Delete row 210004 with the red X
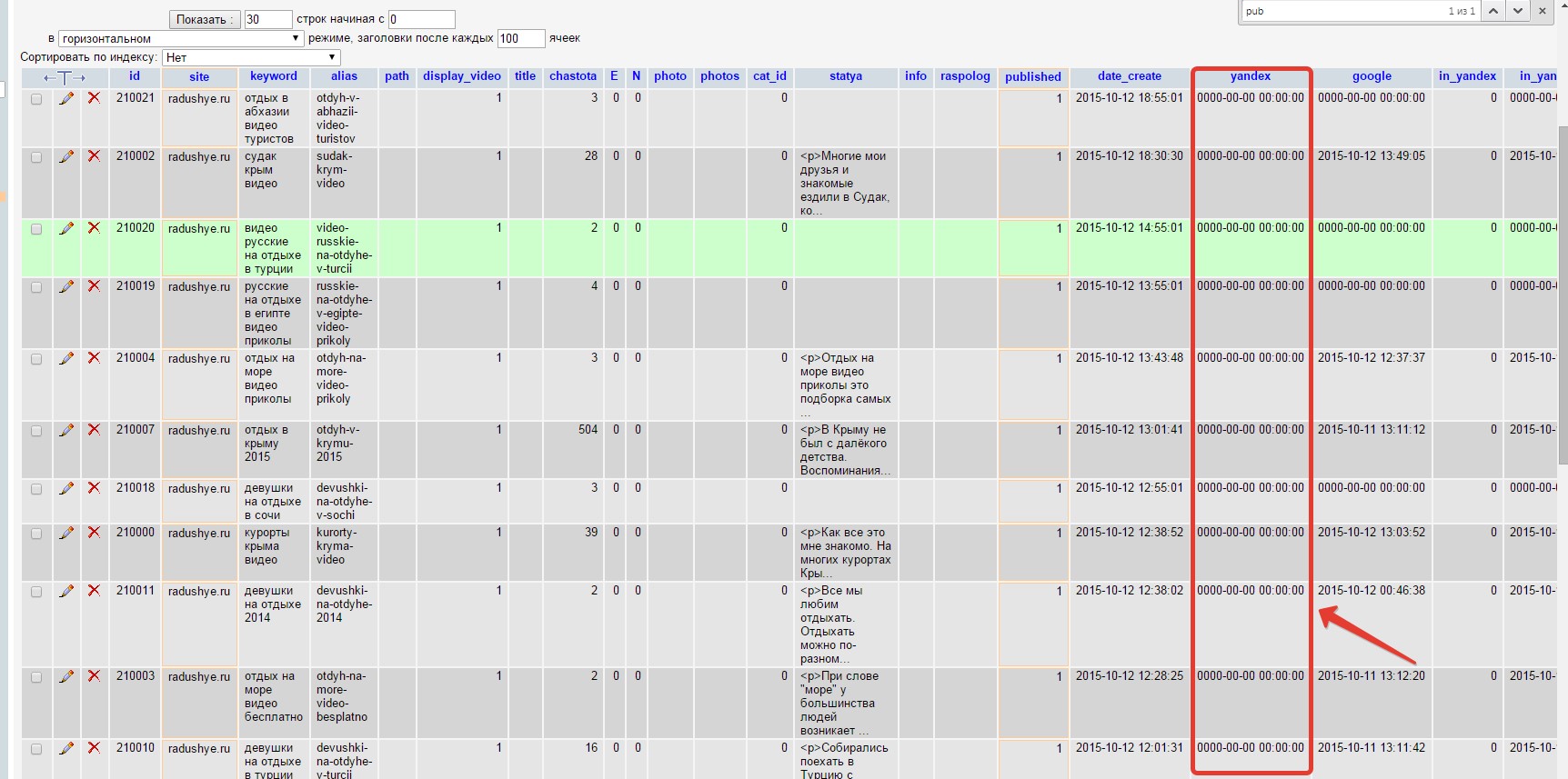This screenshot has width=1568, height=779. pos(94,357)
